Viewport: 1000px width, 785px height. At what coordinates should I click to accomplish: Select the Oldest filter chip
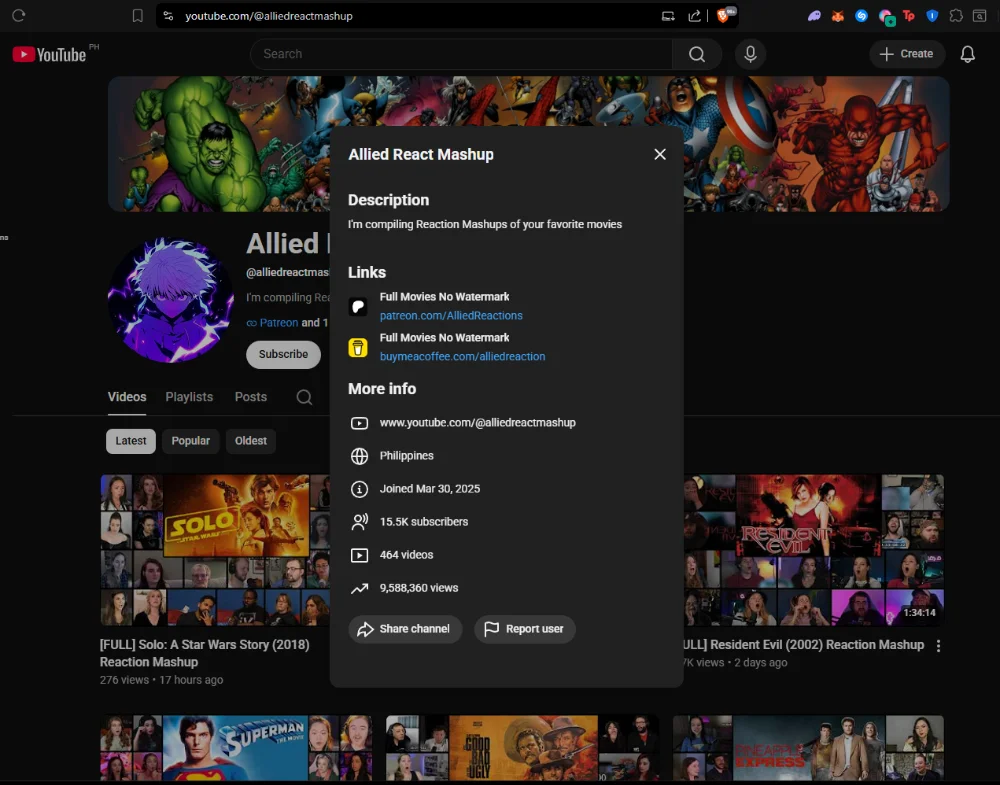(251, 441)
